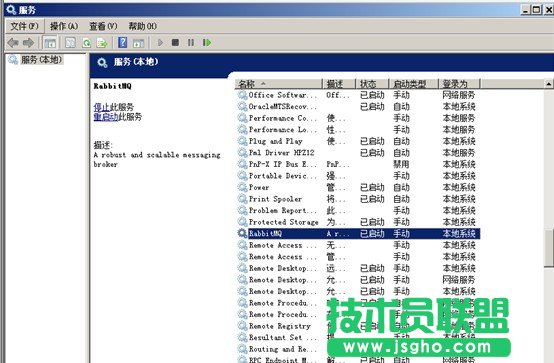Click the gear icon beside Plug and Play
The height and width of the screenshot is (363, 554).
tap(242, 141)
